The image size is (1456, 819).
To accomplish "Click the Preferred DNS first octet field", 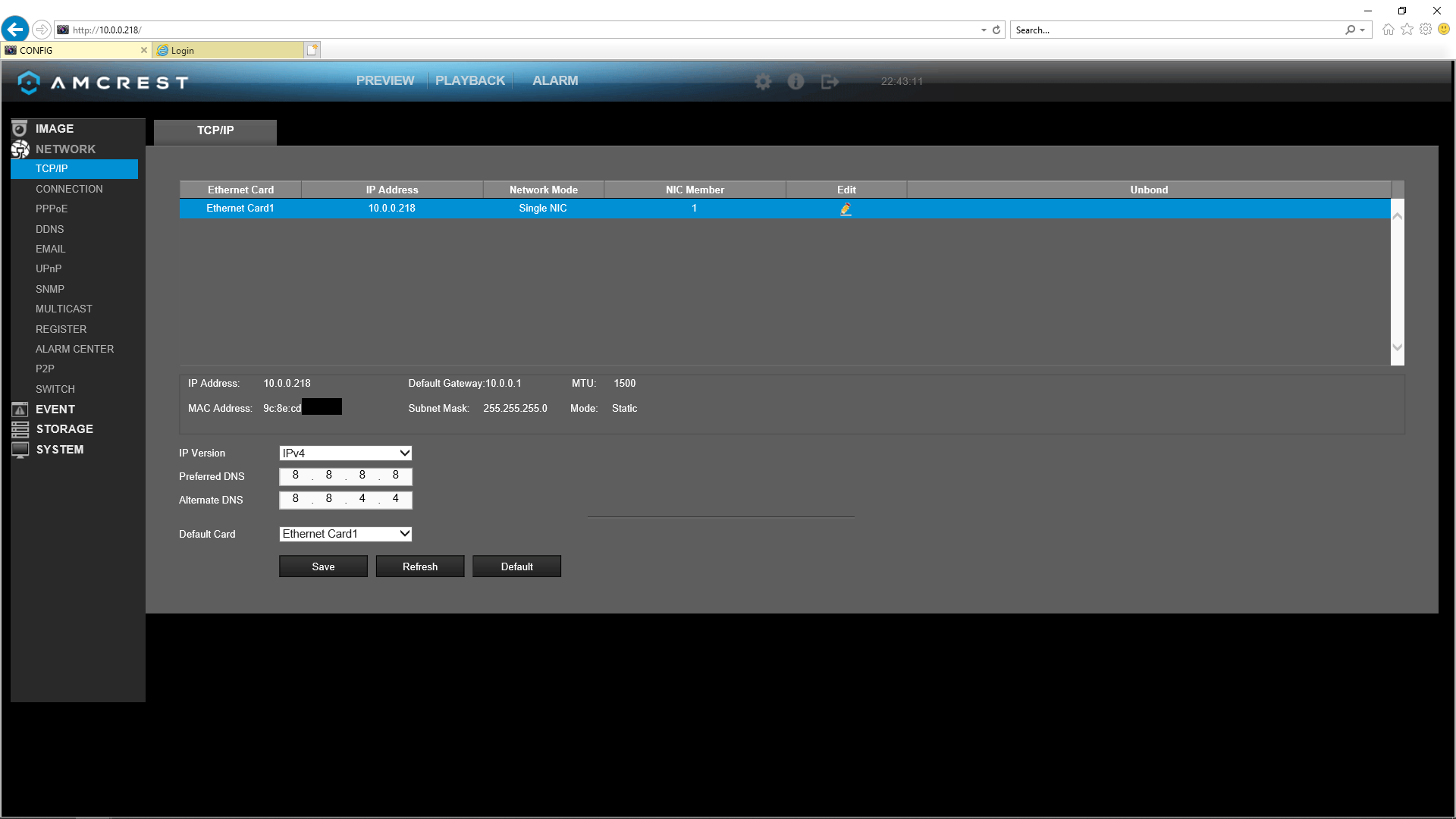I will (x=296, y=475).
